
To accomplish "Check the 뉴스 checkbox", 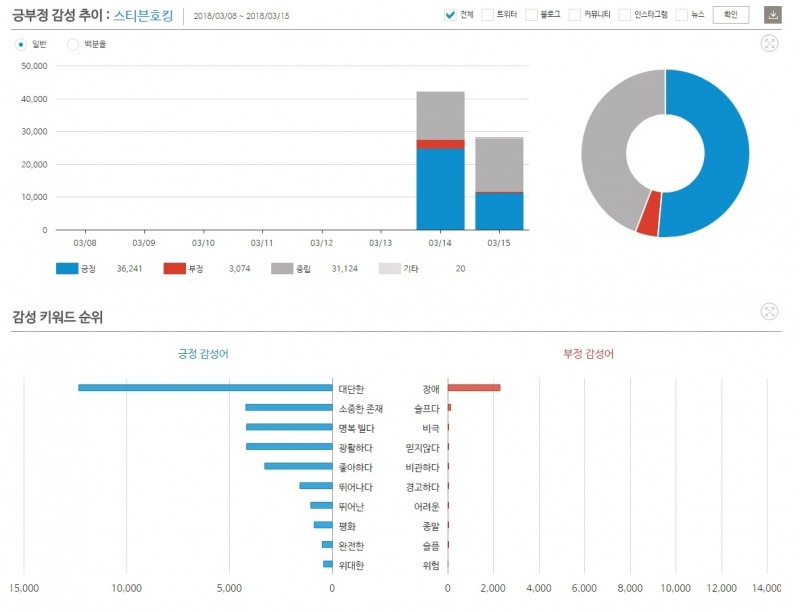I will 682,15.
